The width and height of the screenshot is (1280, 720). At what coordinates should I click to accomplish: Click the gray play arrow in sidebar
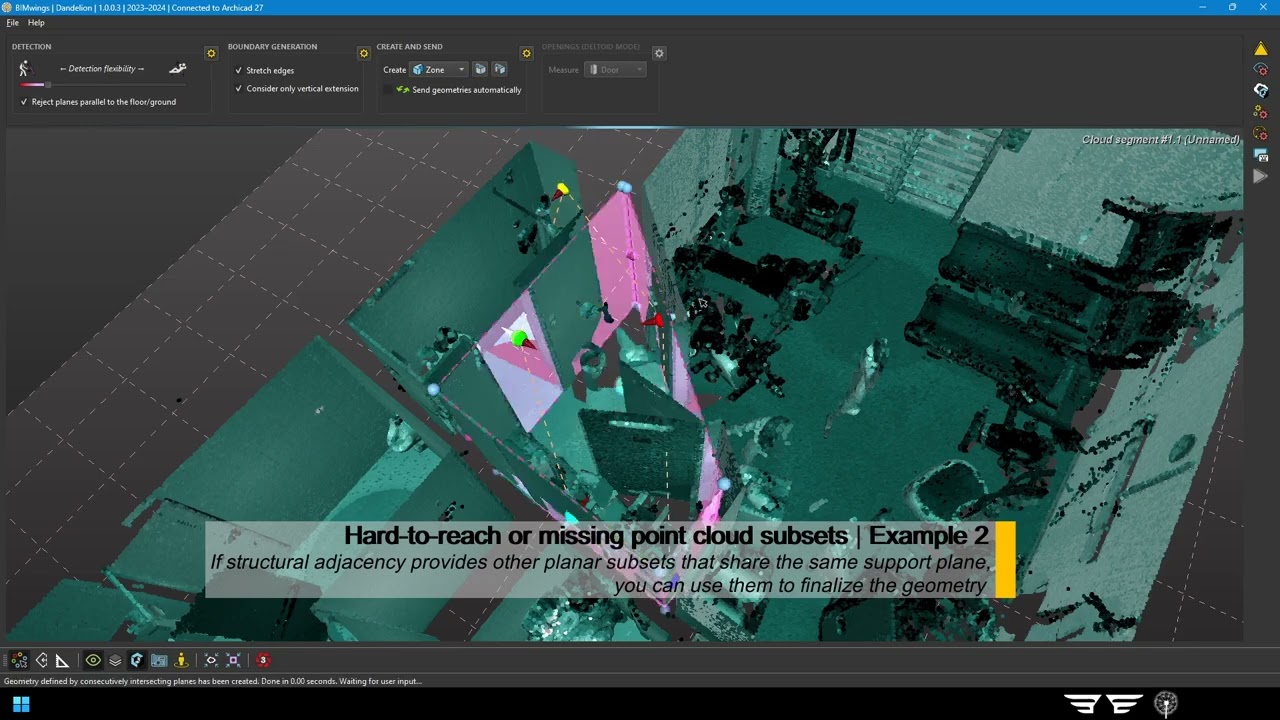click(x=1261, y=176)
